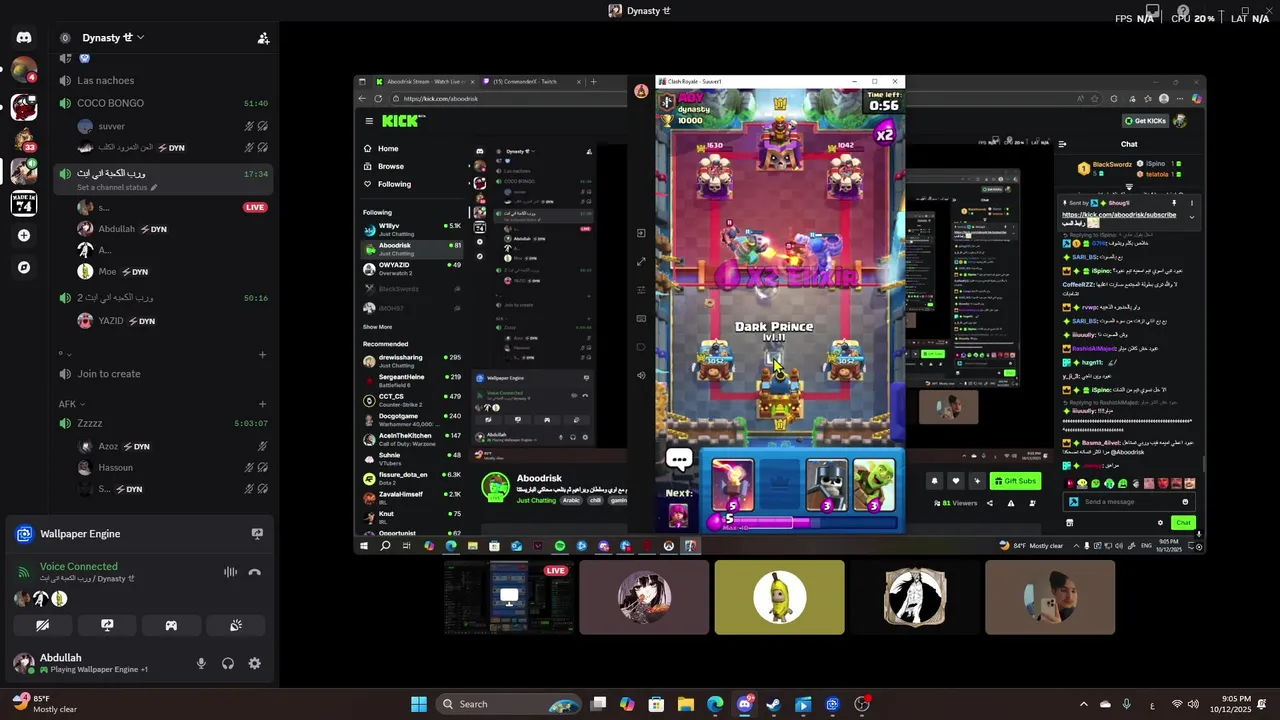Select the LIVE stream thumbnail tile
Image resolution: width=1280 pixels, height=720 pixels.
point(509,598)
